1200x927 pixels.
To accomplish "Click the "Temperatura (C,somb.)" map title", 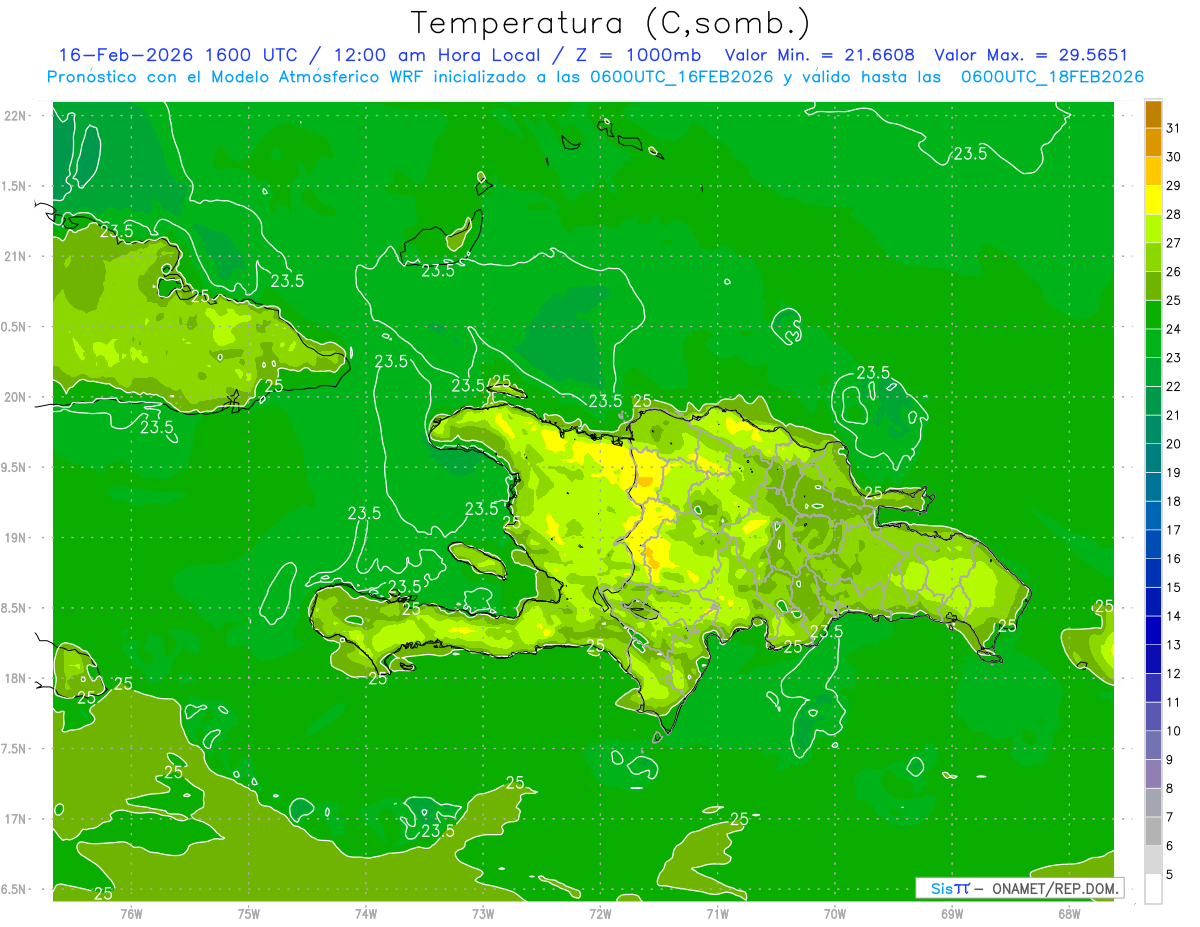I will (610, 23).
